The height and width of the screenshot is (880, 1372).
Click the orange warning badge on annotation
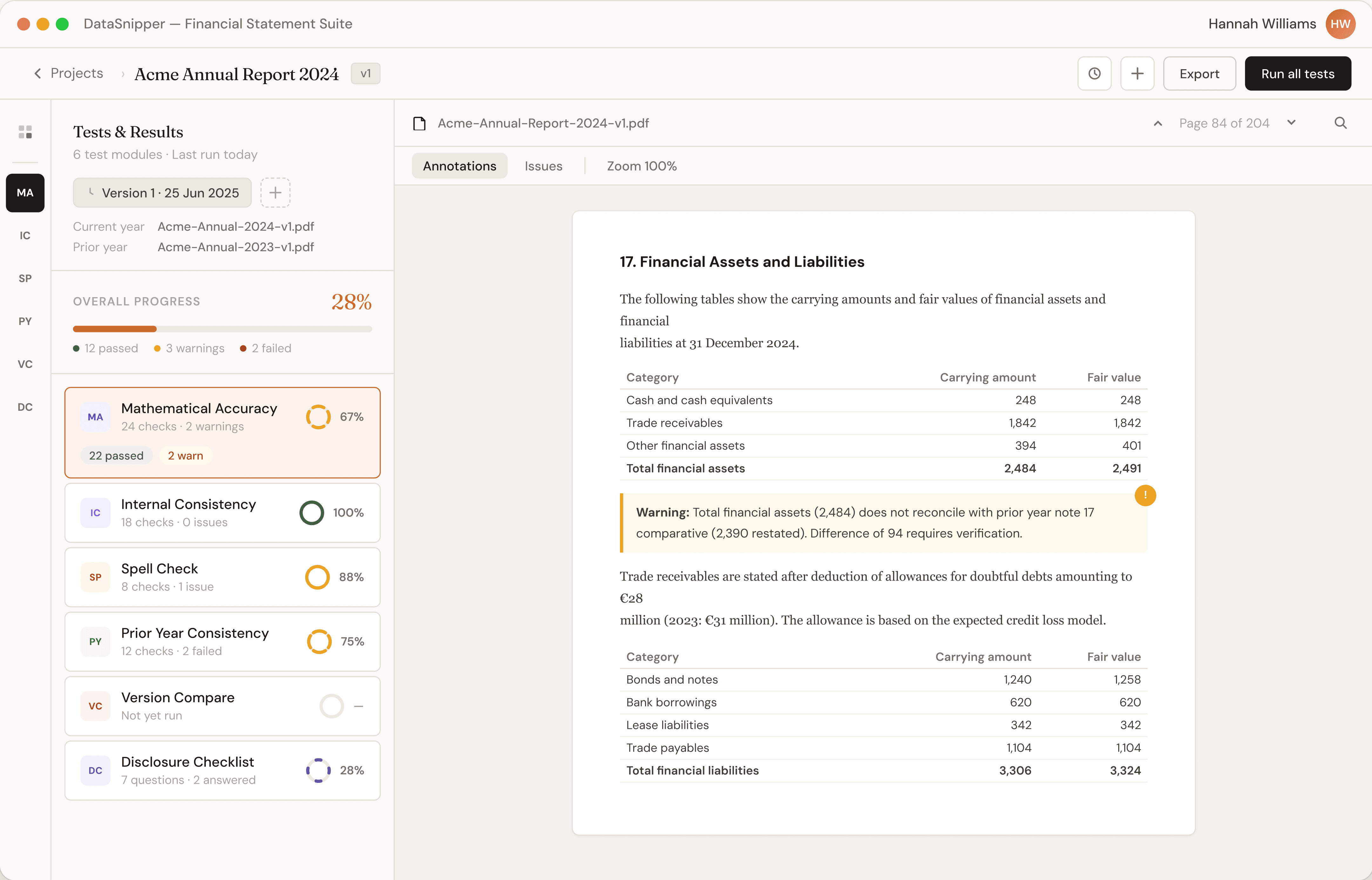click(x=1145, y=495)
